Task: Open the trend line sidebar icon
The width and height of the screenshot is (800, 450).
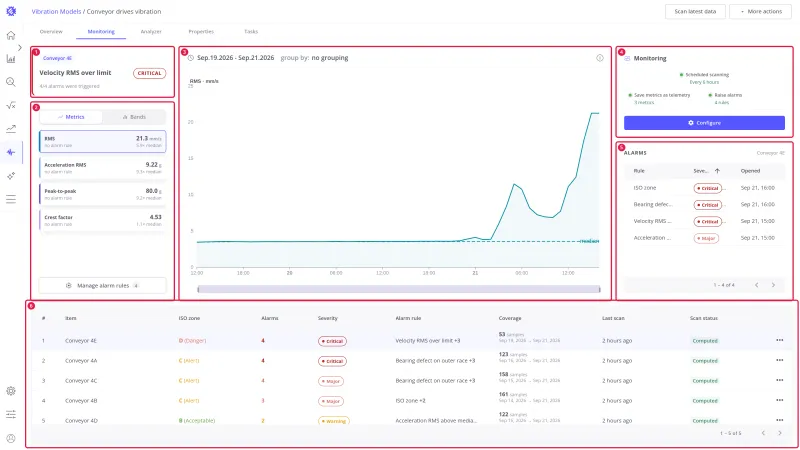Action: tap(11, 129)
